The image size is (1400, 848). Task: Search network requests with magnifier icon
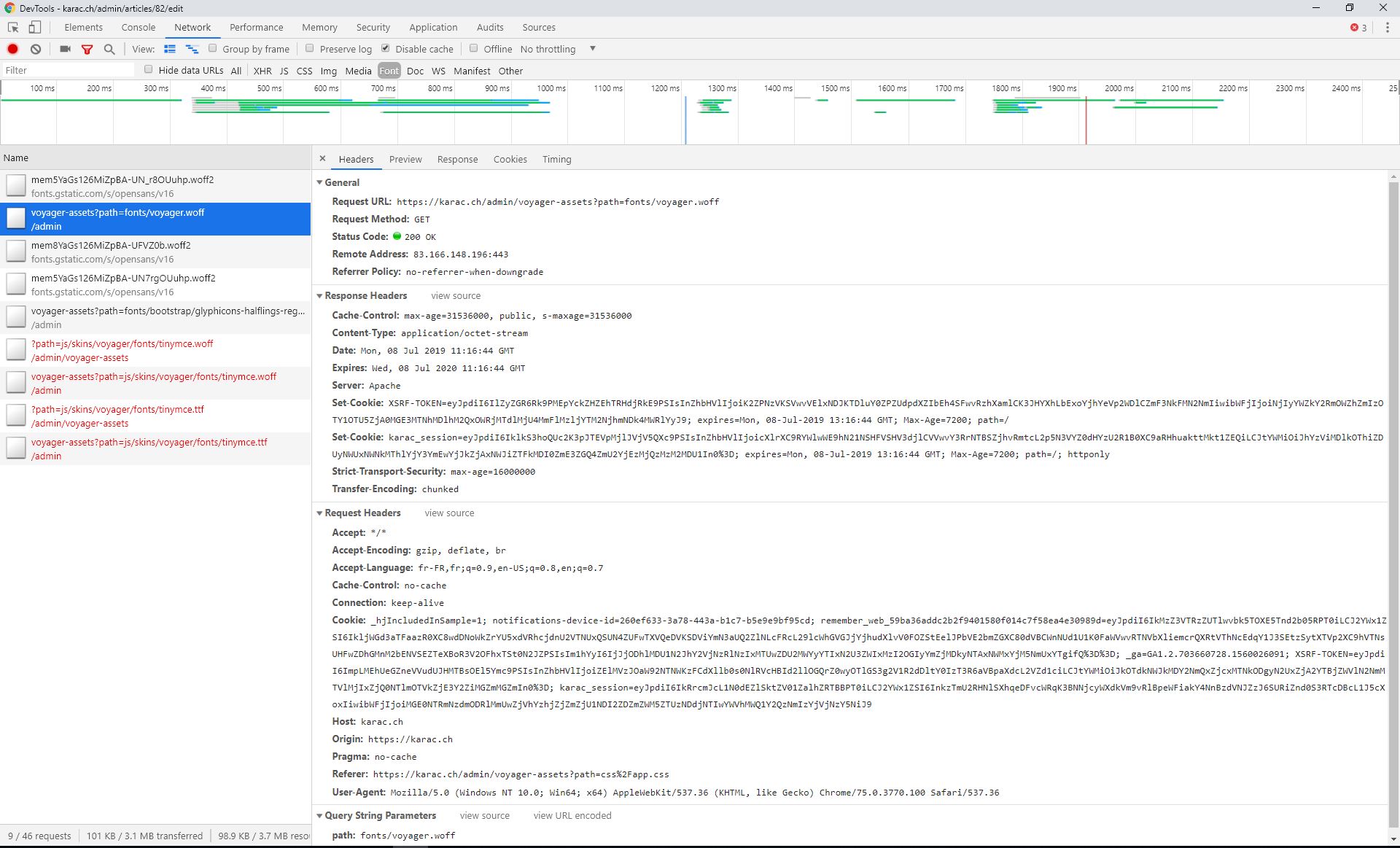tap(109, 49)
